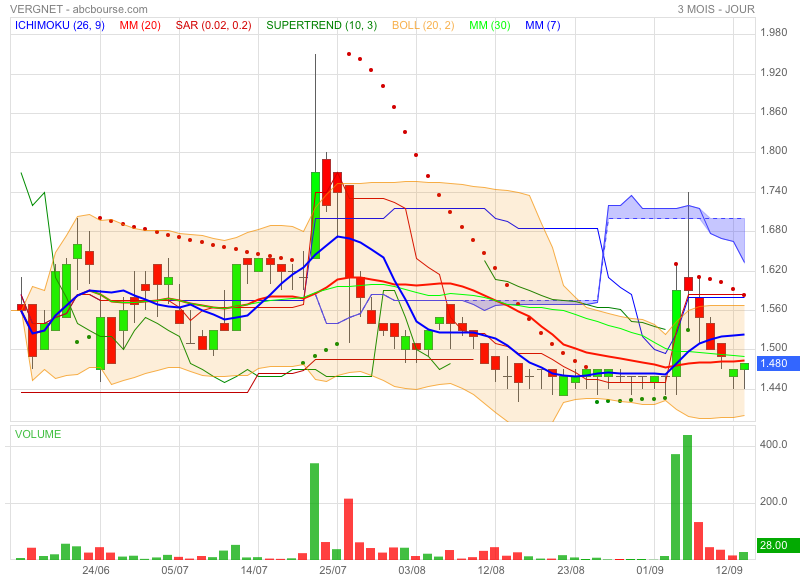
Task: Click the VOLUME panel label
Action: click(x=38, y=434)
